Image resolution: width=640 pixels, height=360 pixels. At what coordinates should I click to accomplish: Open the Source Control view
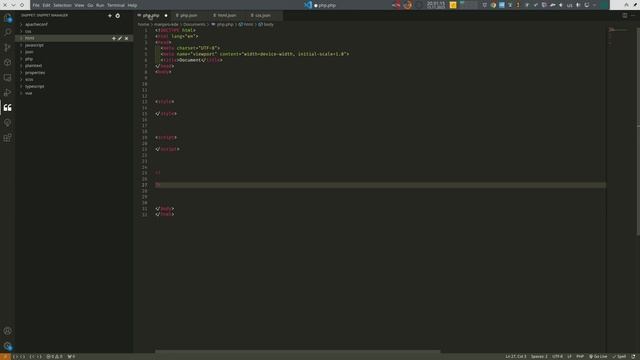point(7,48)
